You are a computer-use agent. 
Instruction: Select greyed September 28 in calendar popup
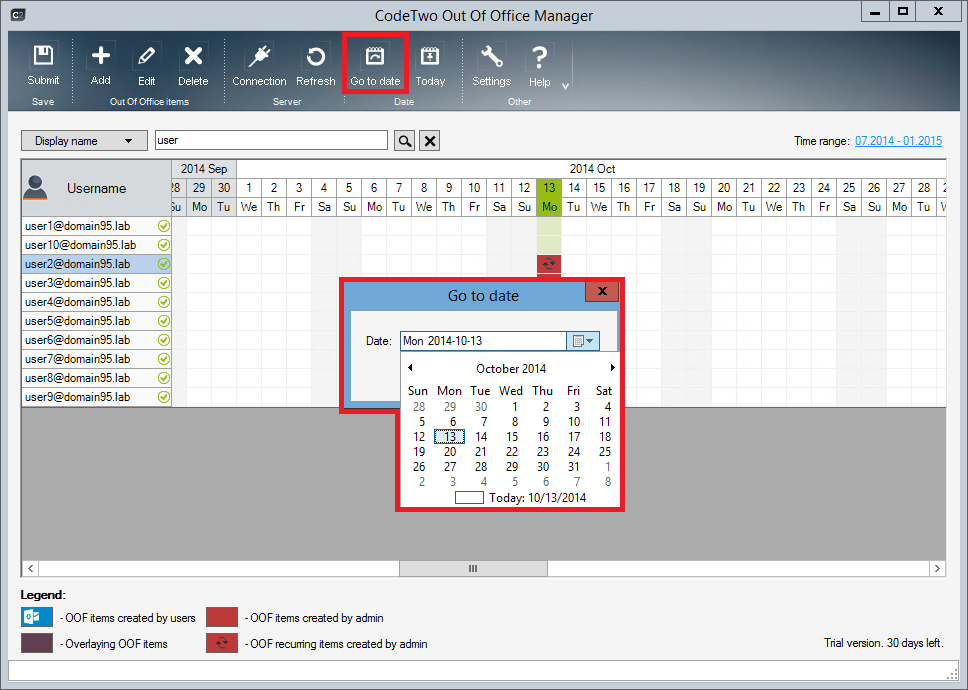[x=419, y=407]
